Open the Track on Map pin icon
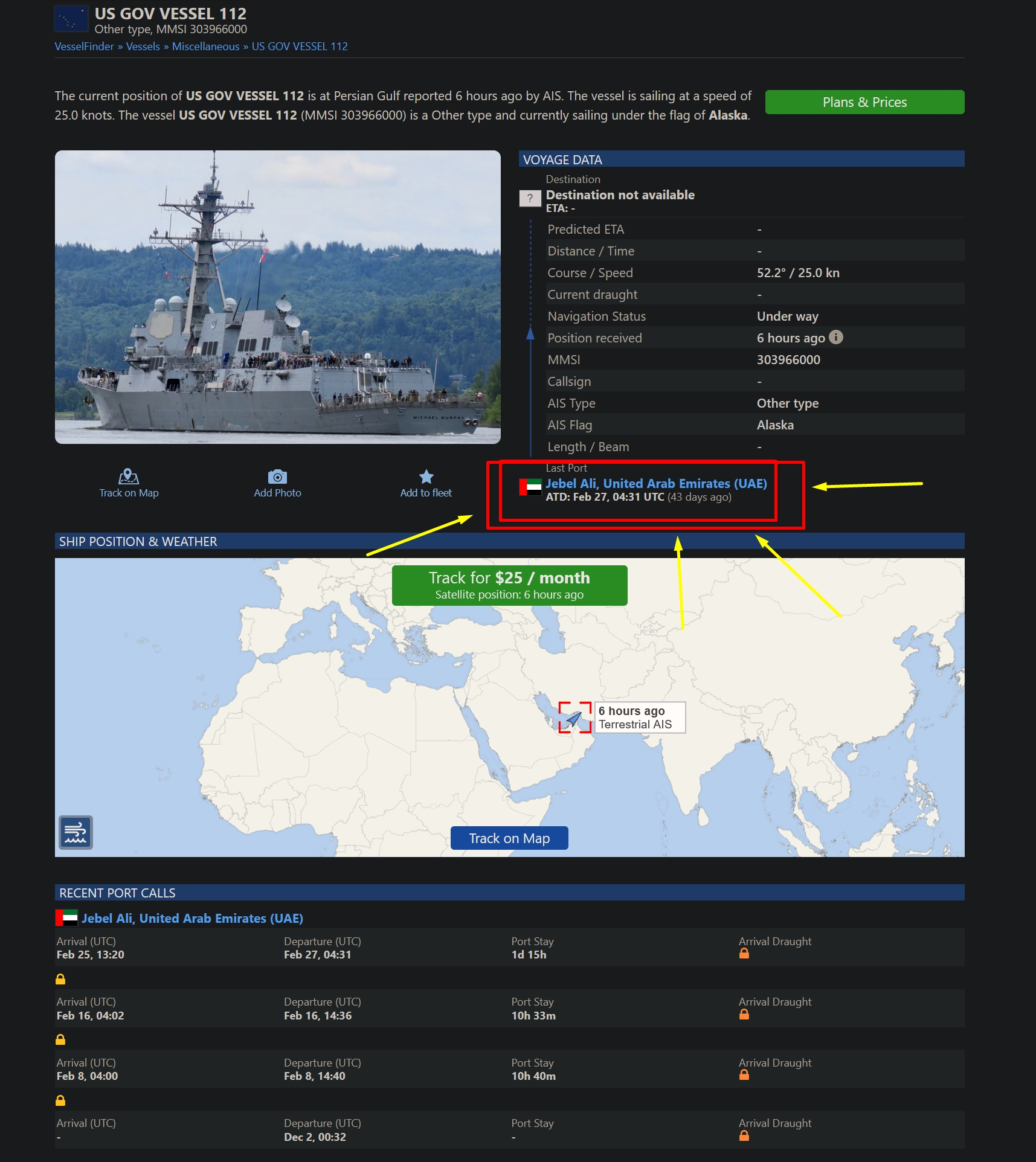This screenshot has width=1036, height=1162. click(129, 477)
